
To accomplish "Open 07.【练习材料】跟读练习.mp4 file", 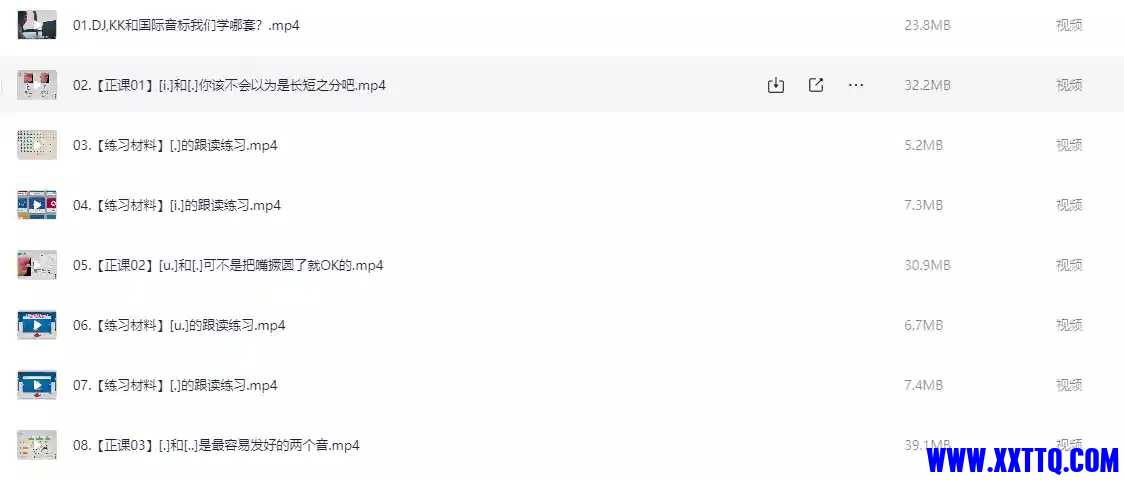I will click(175, 385).
